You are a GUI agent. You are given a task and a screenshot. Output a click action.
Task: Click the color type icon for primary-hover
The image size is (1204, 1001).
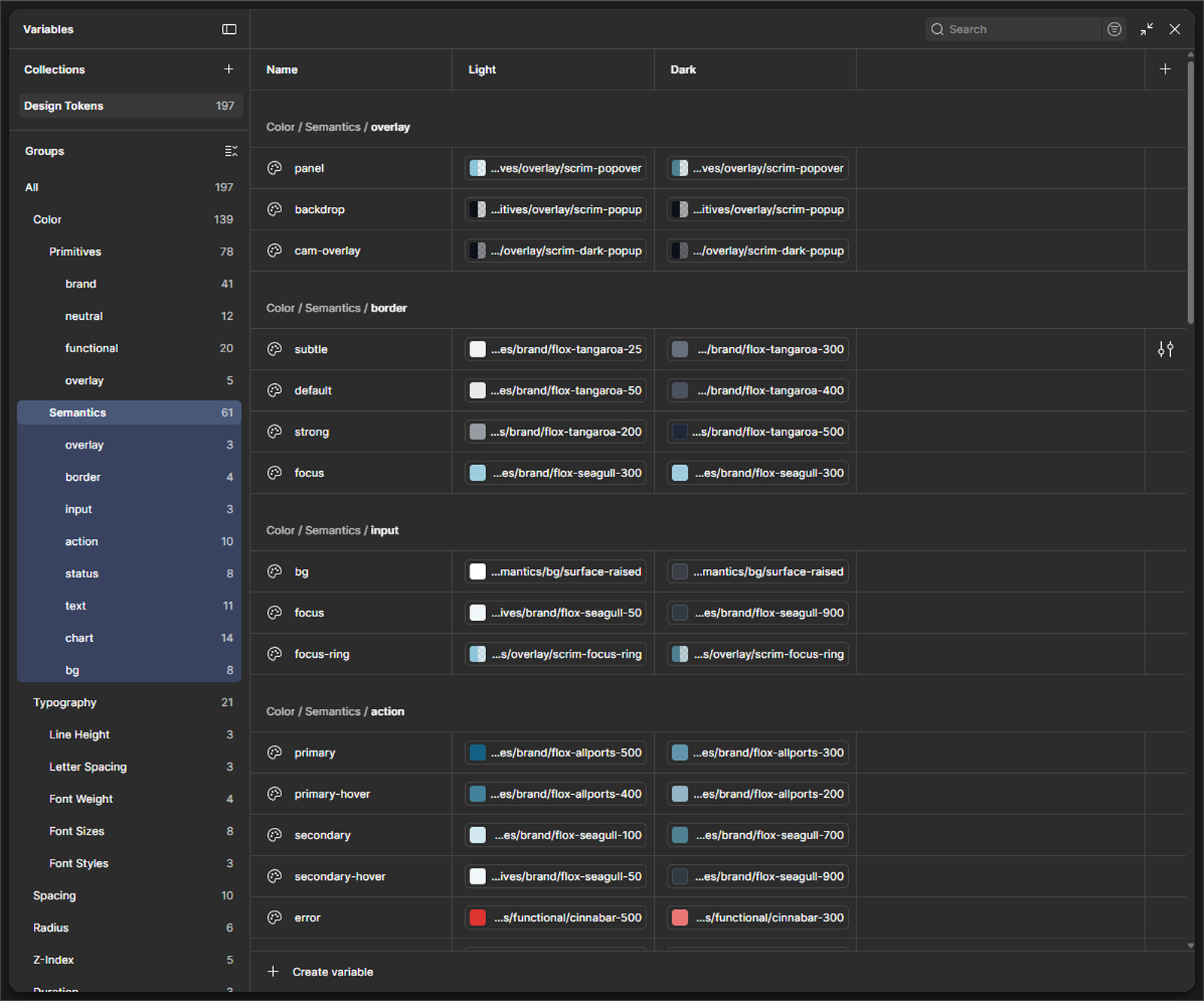[275, 794]
